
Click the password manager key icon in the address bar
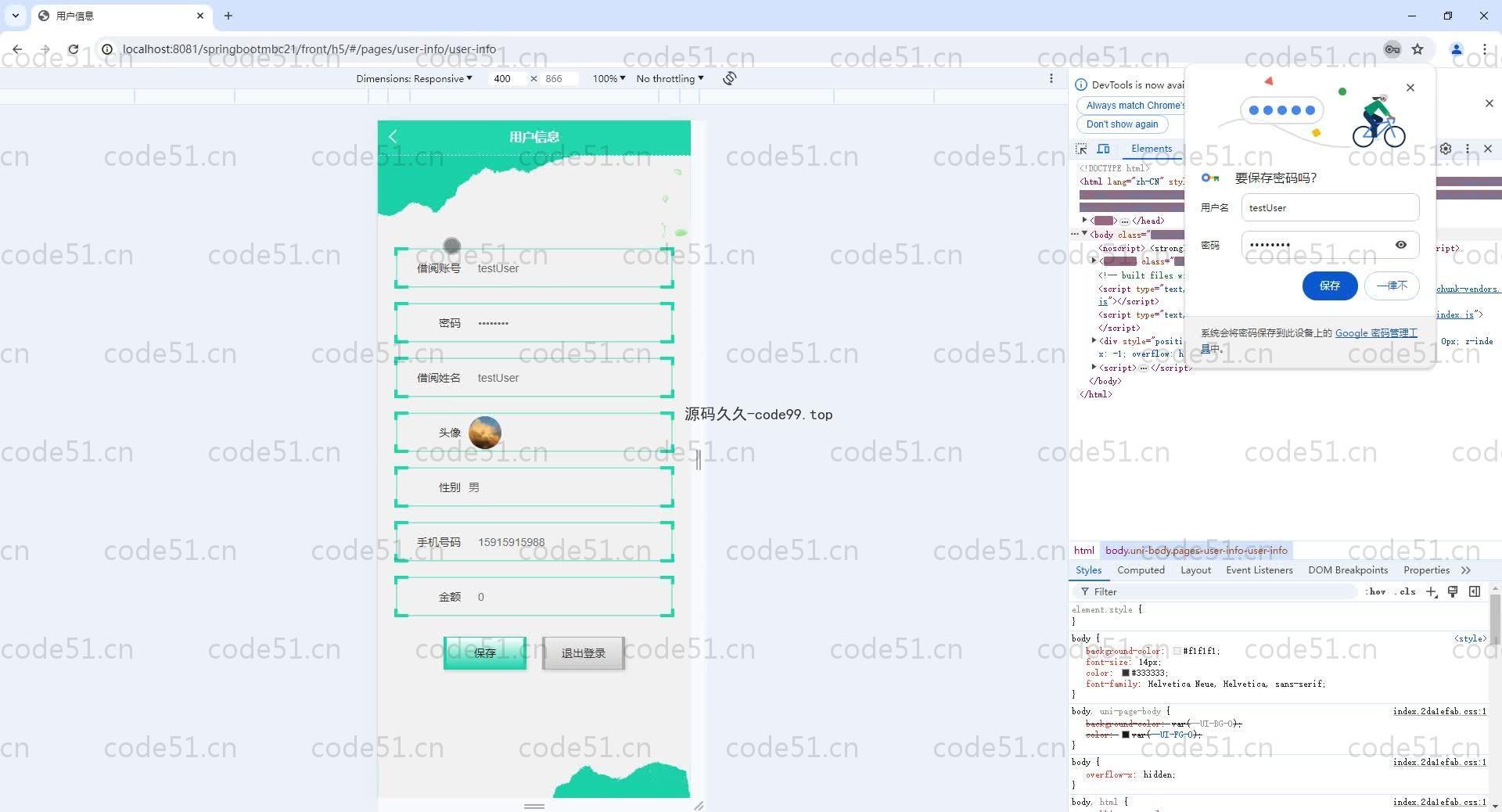pos(1392,49)
